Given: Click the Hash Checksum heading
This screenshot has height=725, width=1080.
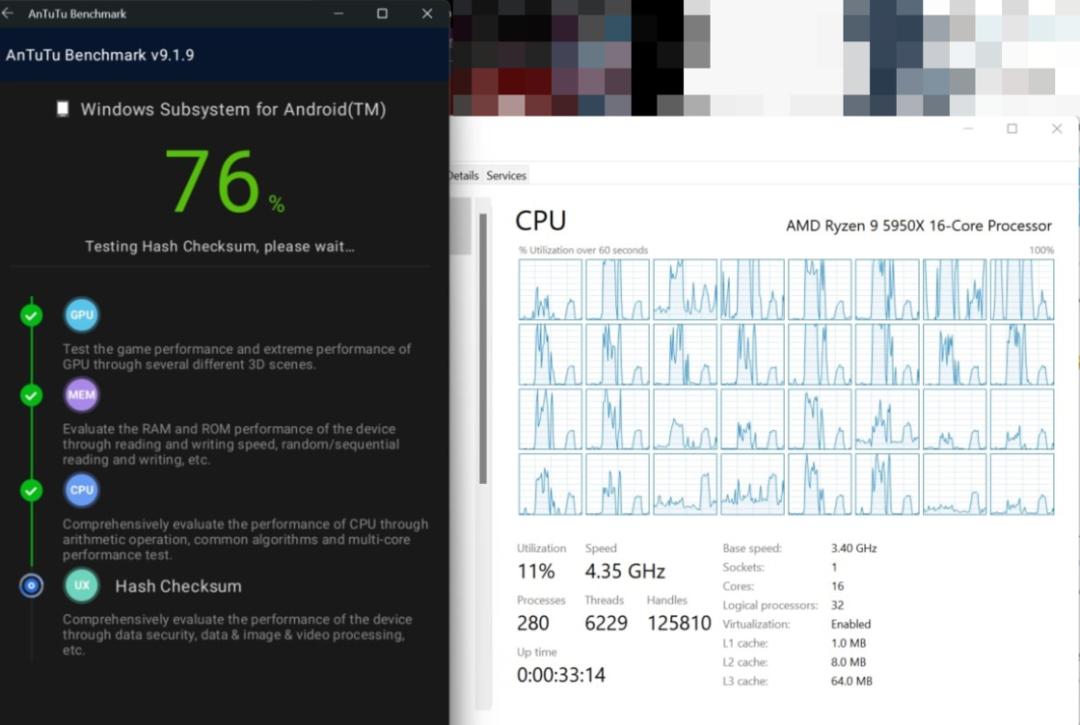Looking at the screenshot, I should click(x=178, y=586).
